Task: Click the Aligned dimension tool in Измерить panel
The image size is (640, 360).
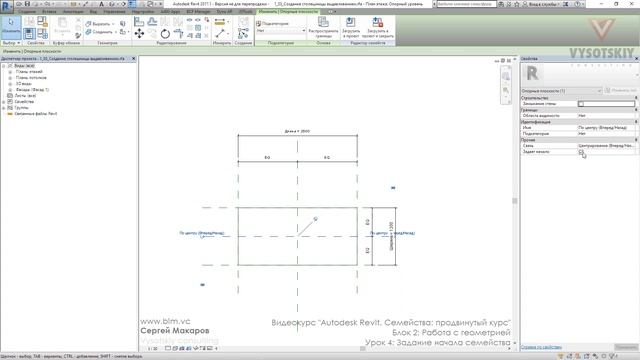Action: tap(220, 22)
